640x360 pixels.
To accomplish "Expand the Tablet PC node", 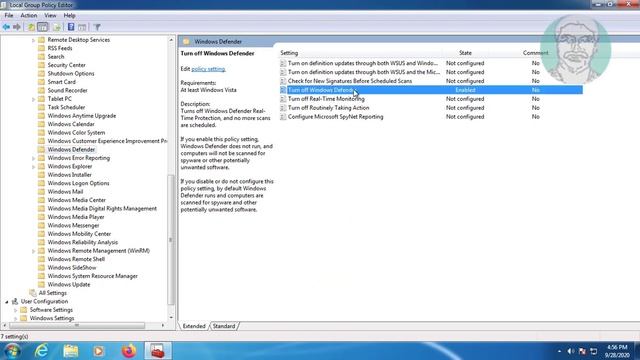I will pos(33,99).
